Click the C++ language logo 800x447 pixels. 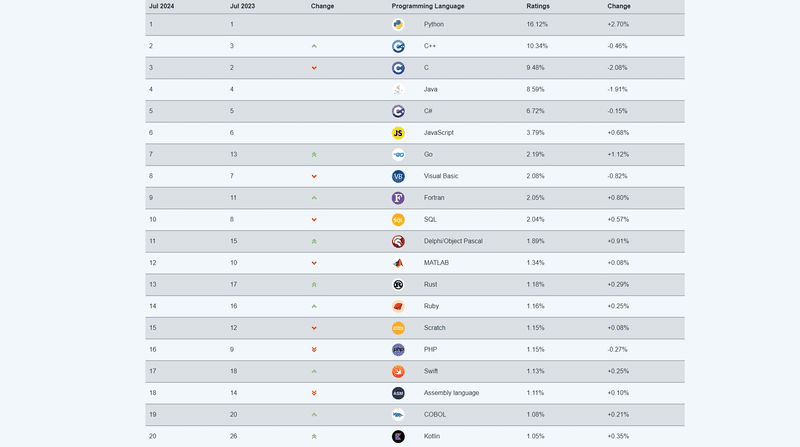[x=398, y=46]
